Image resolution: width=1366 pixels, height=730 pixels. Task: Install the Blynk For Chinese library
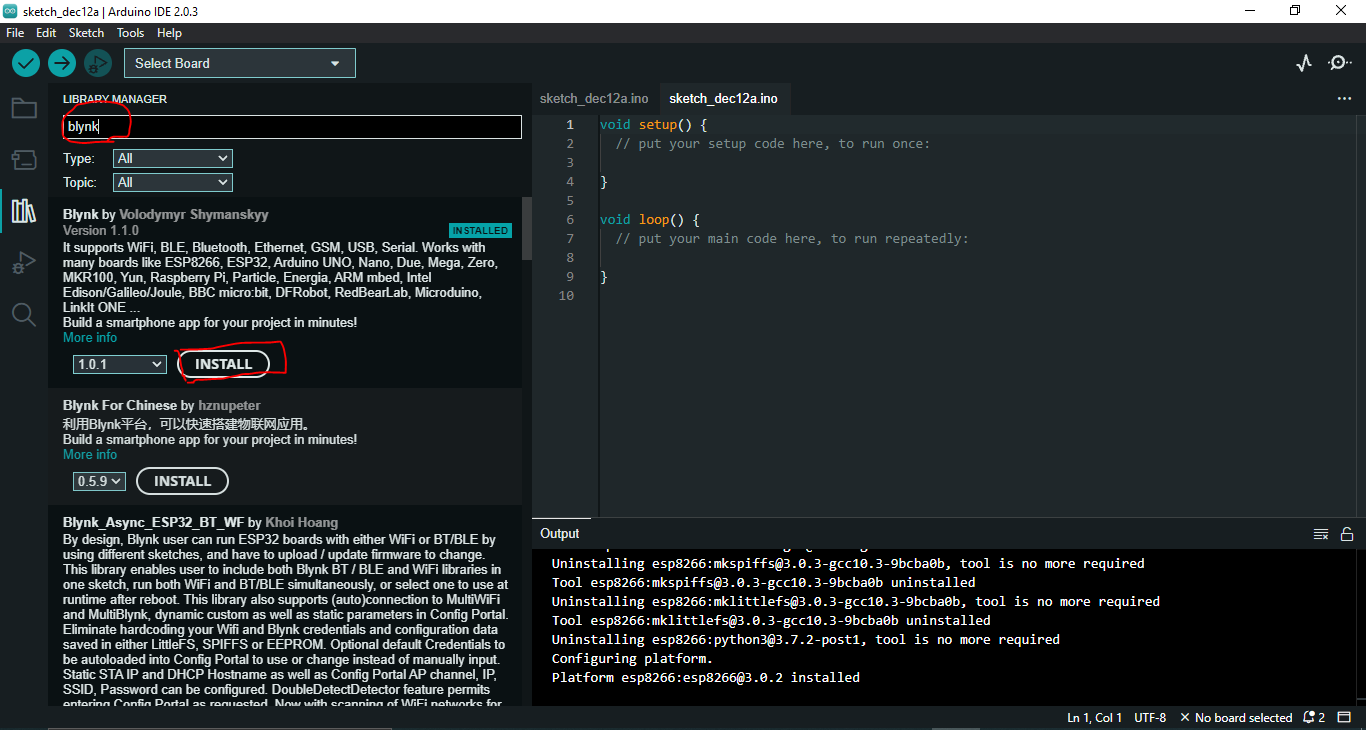pos(182,481)
